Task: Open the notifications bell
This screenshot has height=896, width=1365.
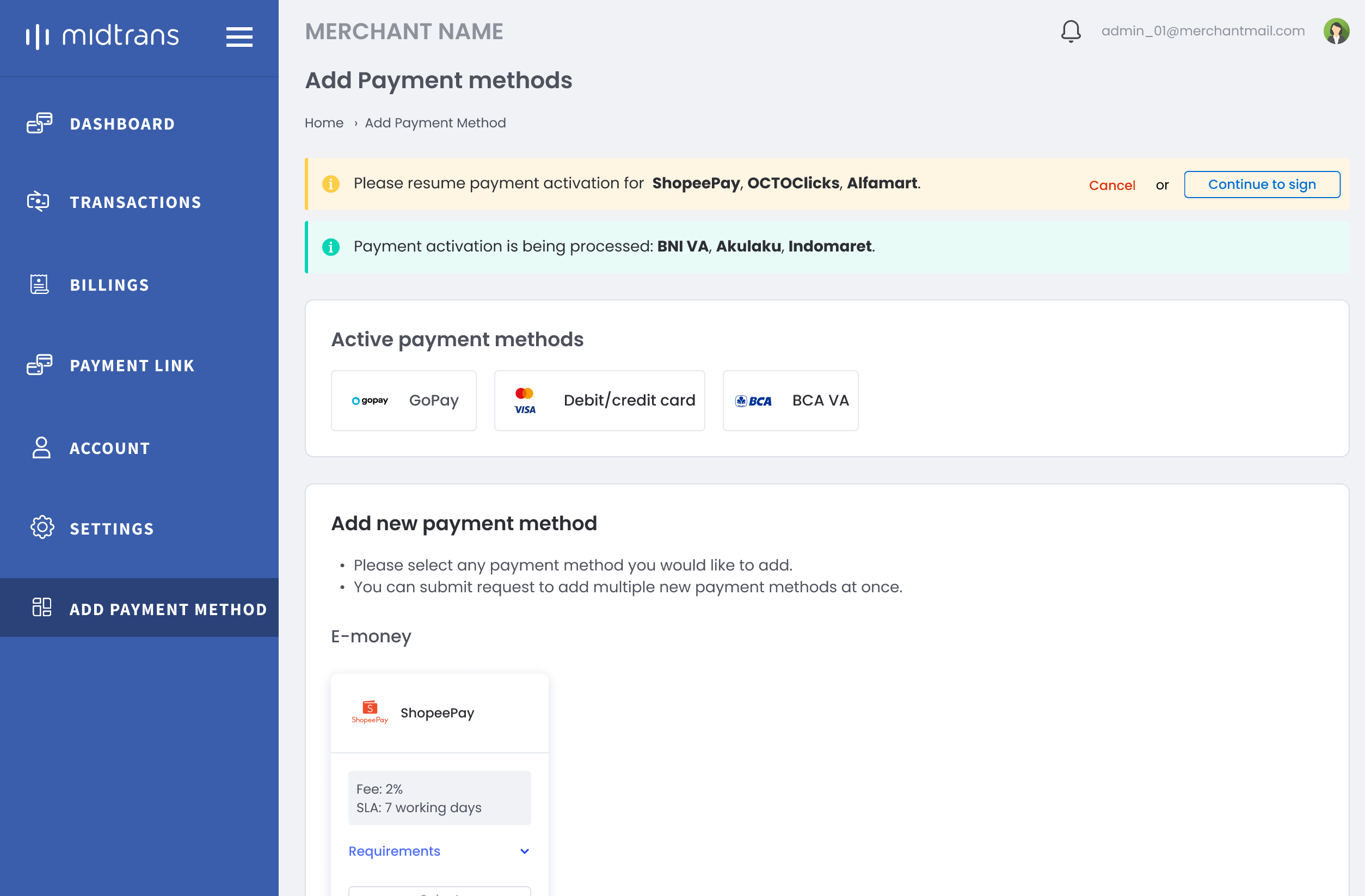Action: click(1070, 31)
